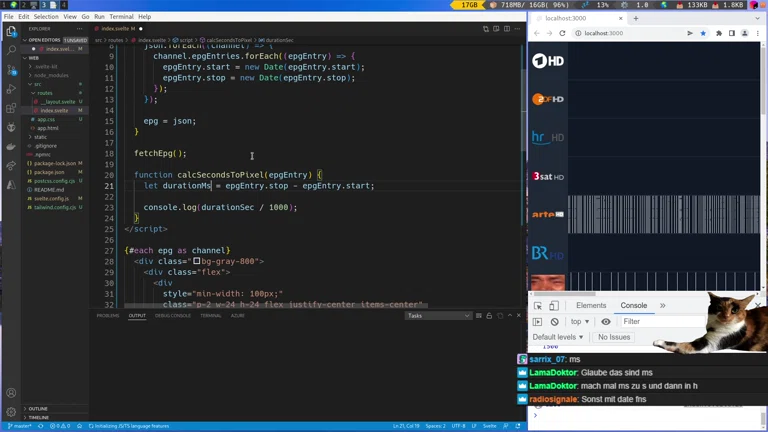This screenshot has height=432, width=768.
Task: Expand the static folder
Action: pos(40,137)
